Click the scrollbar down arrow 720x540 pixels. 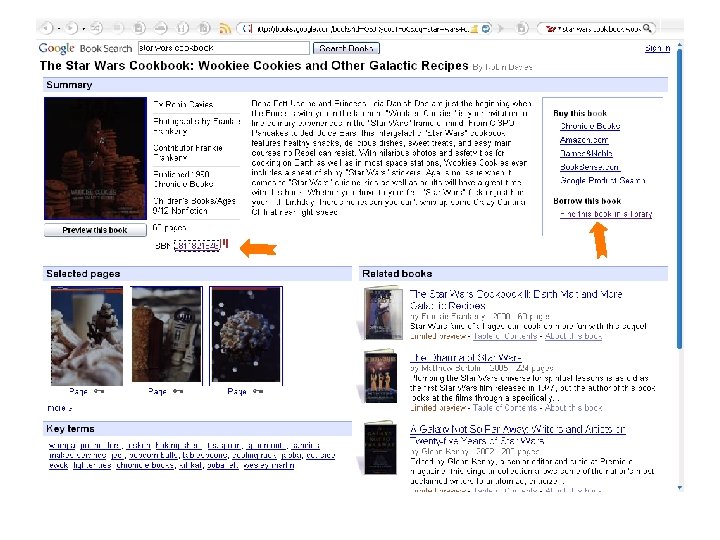pos(680,488)
